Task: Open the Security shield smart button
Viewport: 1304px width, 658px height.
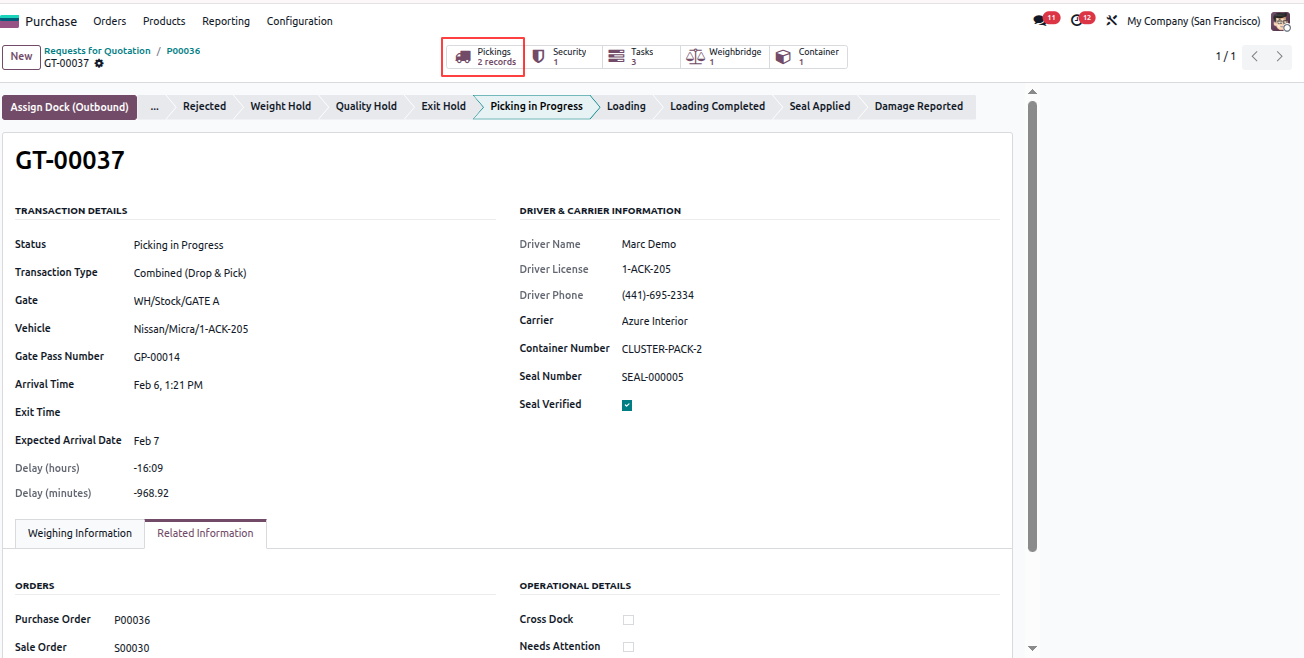Action: coord(563,57)
